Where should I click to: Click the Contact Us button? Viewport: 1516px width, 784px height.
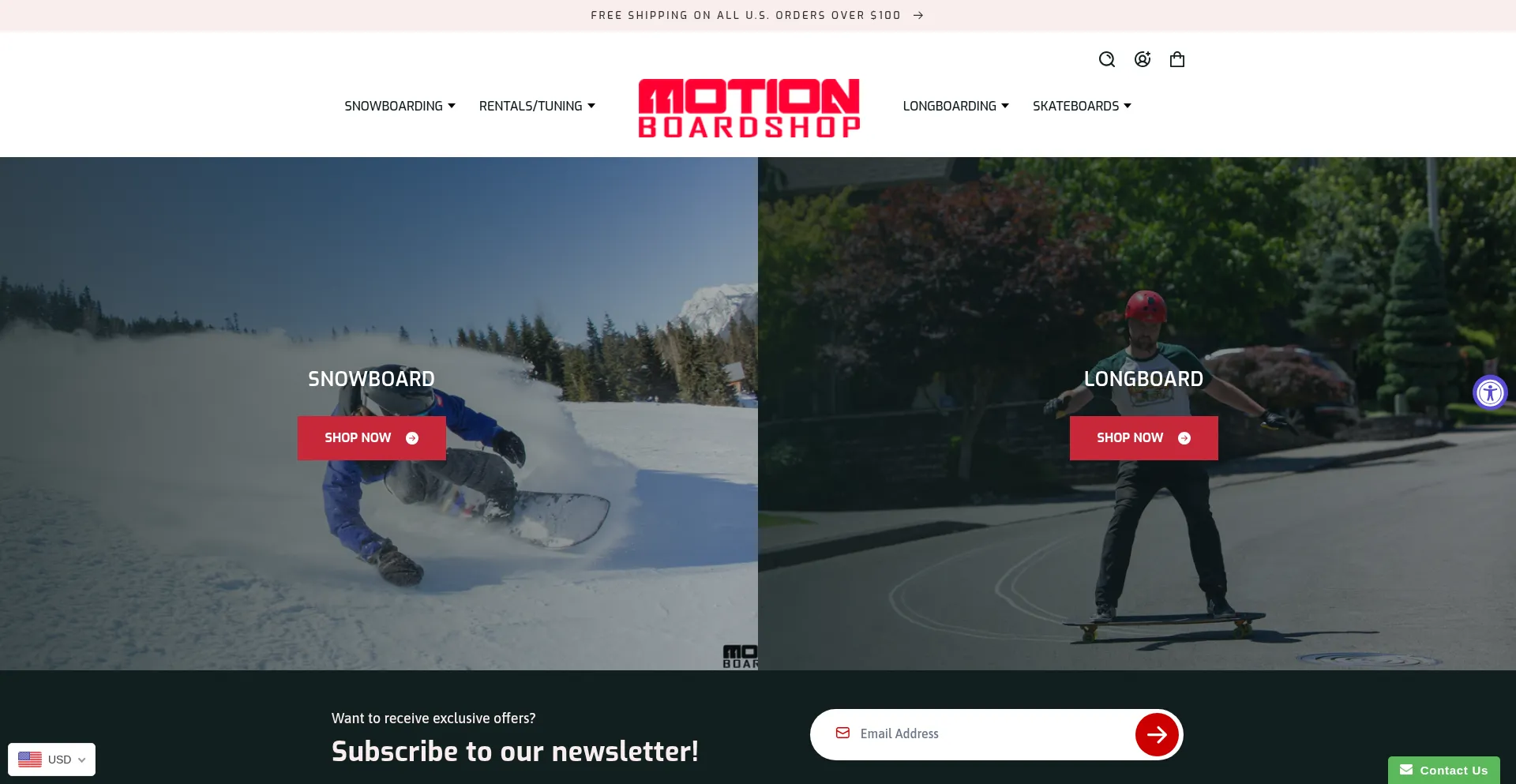[x=1444, y=770]
